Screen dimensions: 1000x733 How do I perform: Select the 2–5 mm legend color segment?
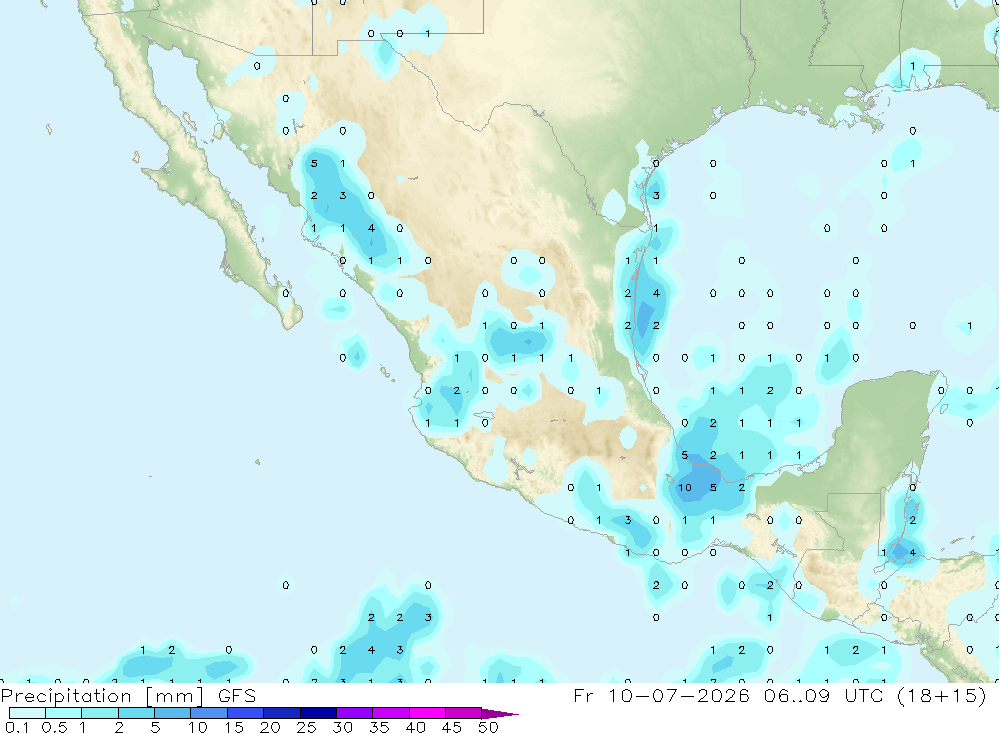(x=136, y=713)
